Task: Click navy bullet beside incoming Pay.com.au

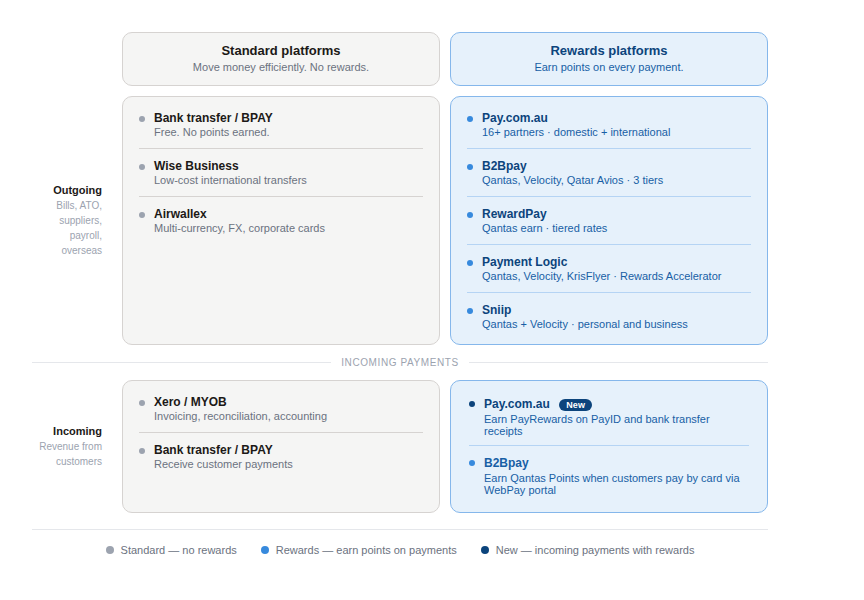Action: (472, 404)
